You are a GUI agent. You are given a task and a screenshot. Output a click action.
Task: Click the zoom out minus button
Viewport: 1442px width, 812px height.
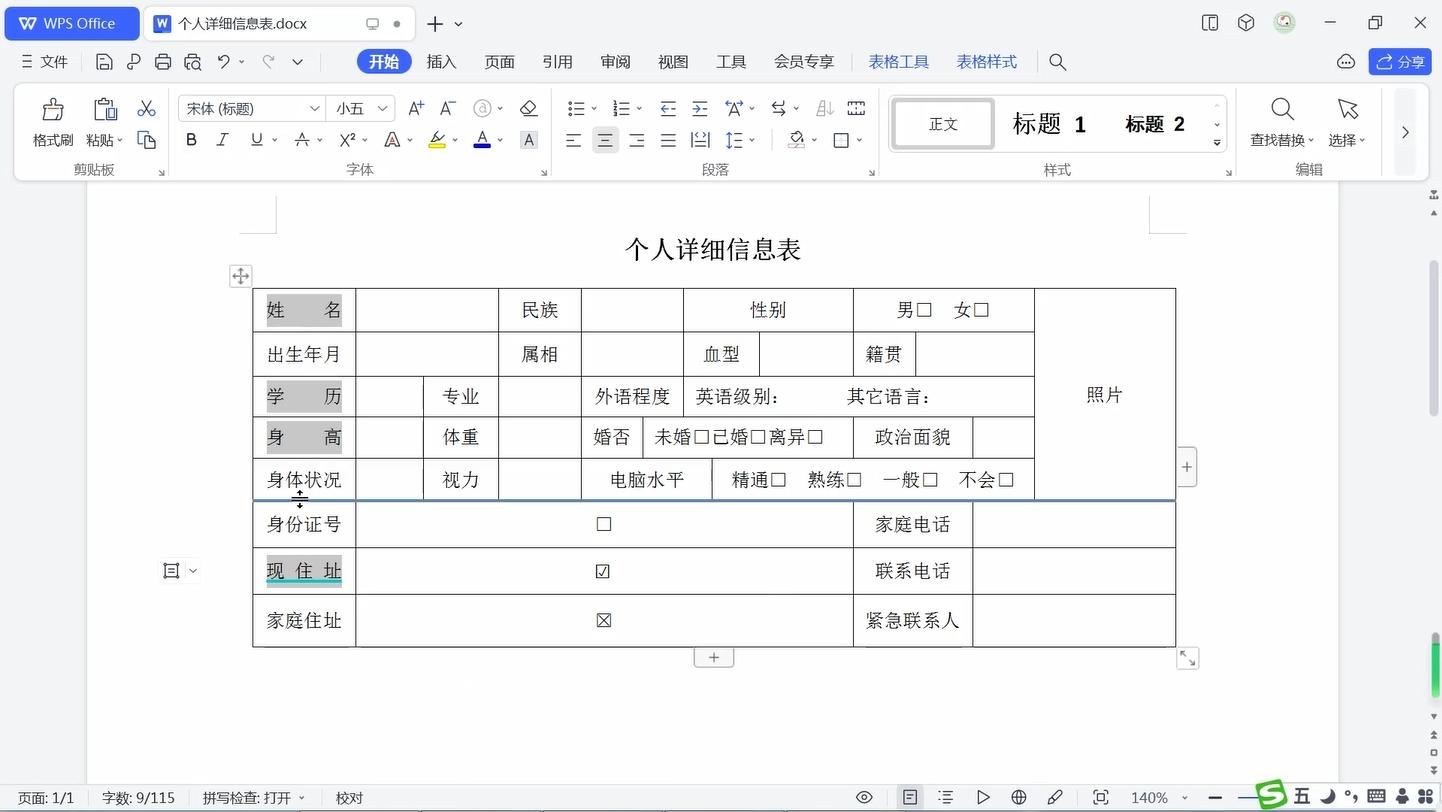pos(1215,797)
